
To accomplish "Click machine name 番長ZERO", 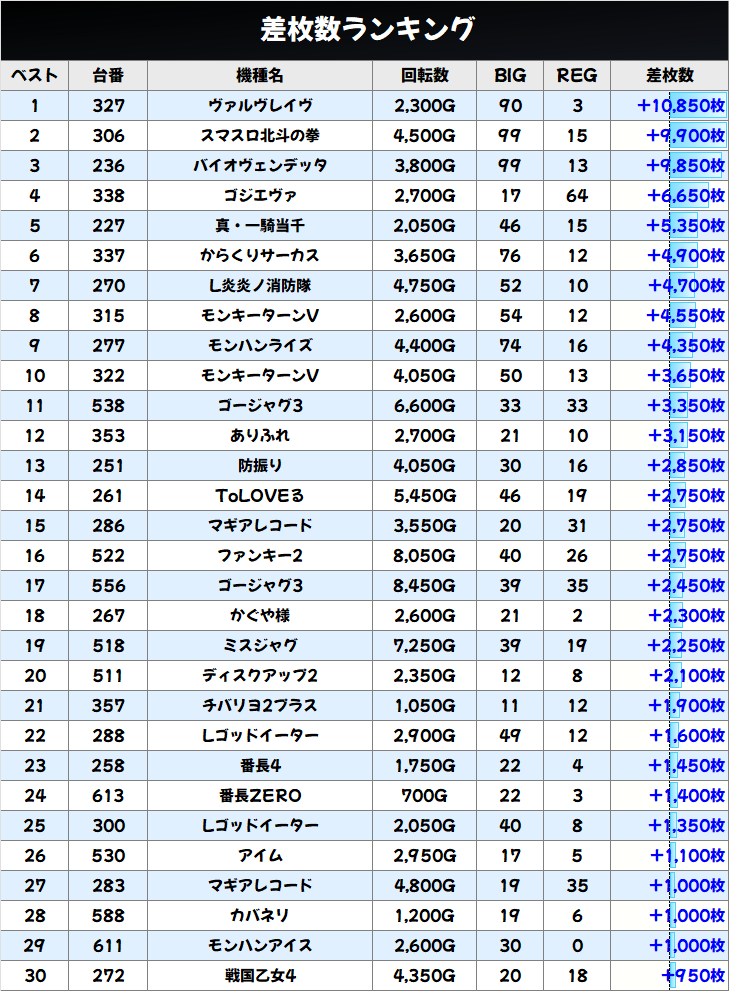I will 260,796.
